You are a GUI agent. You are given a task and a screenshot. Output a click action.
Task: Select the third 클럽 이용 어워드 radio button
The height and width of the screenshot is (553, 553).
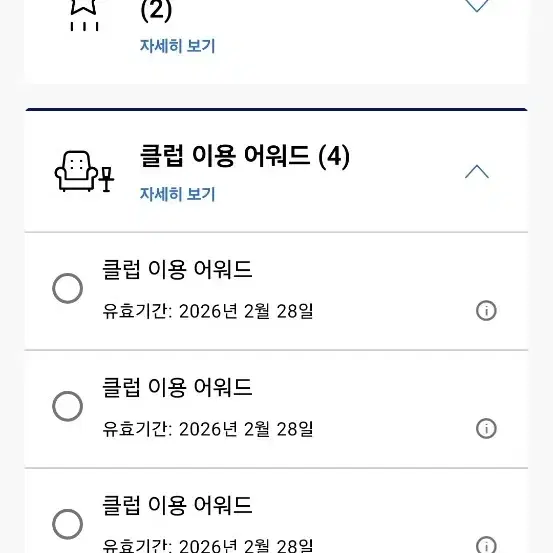pyautogui.click(x=67, y=524)
